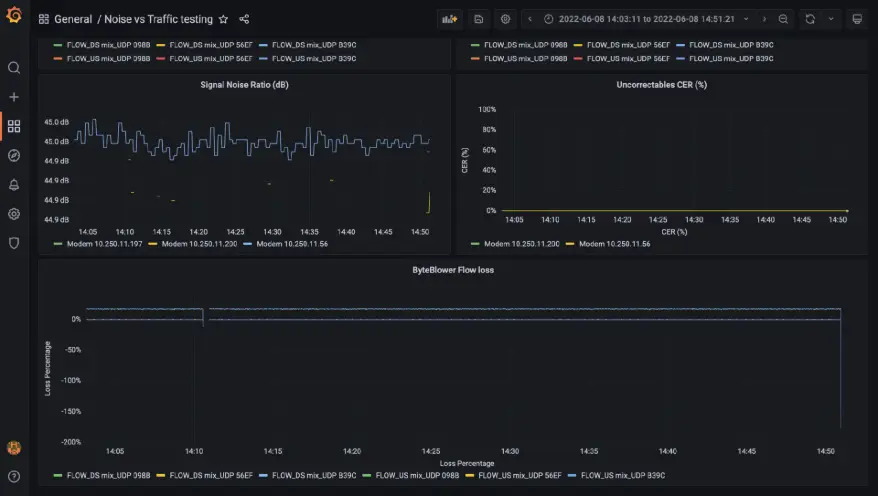This screenshot has width=878, height=496.
Task: Go to the General folder breadcrumb
Action: click(x=73, y=19)
